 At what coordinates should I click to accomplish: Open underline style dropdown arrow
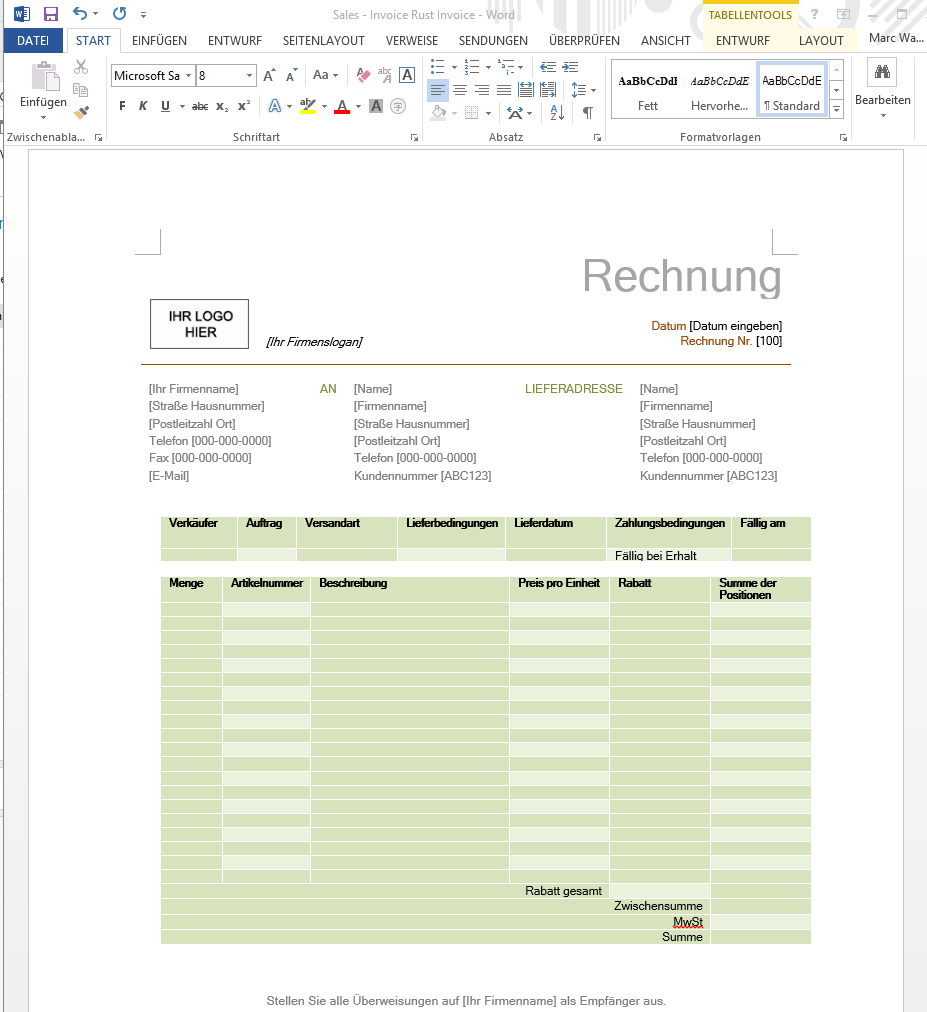click(182, 106)
